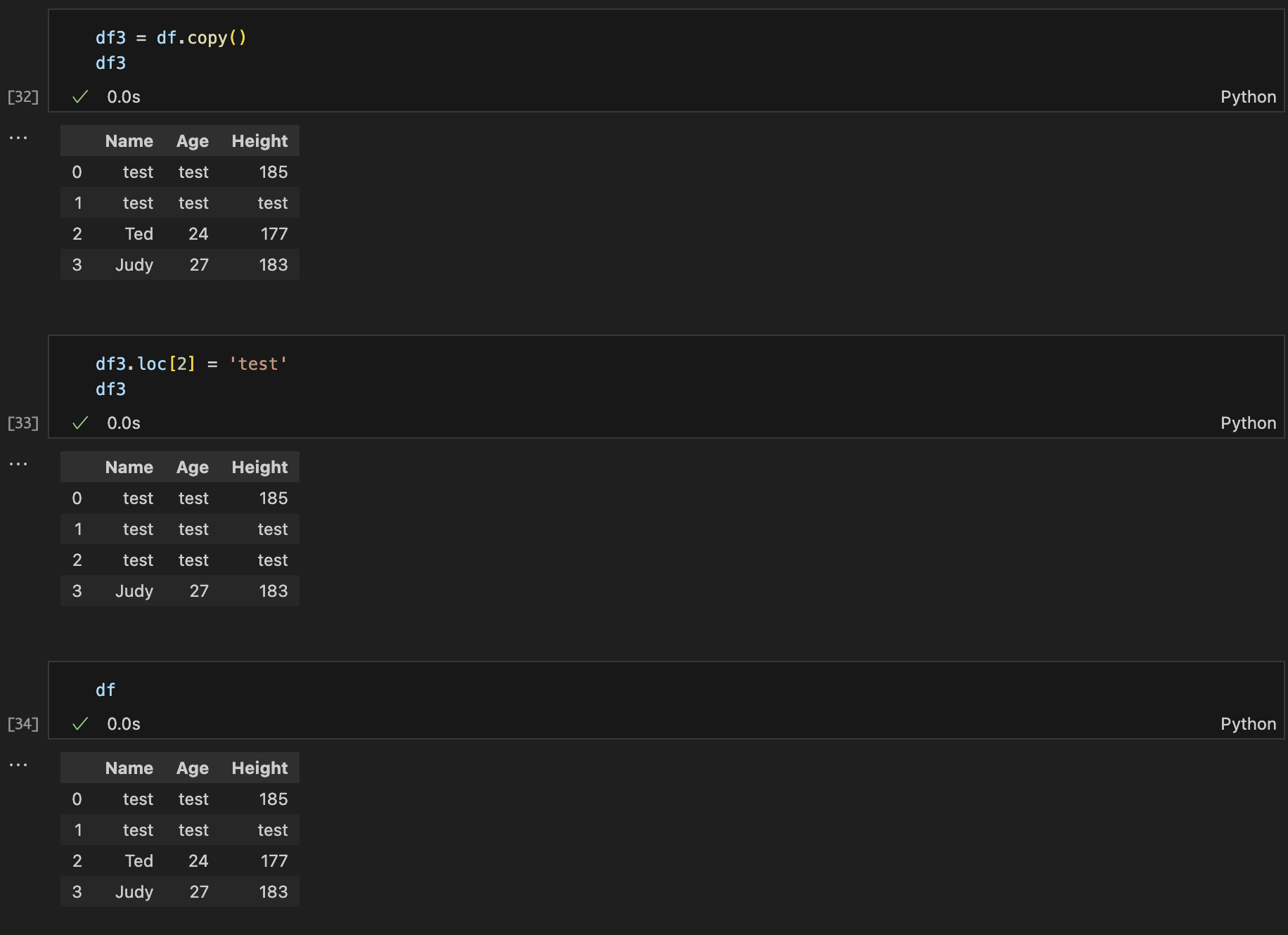Click the 0.0s execution time on cell 32
This screenshot has height=935, width=1288.
(x=123, y=97)
